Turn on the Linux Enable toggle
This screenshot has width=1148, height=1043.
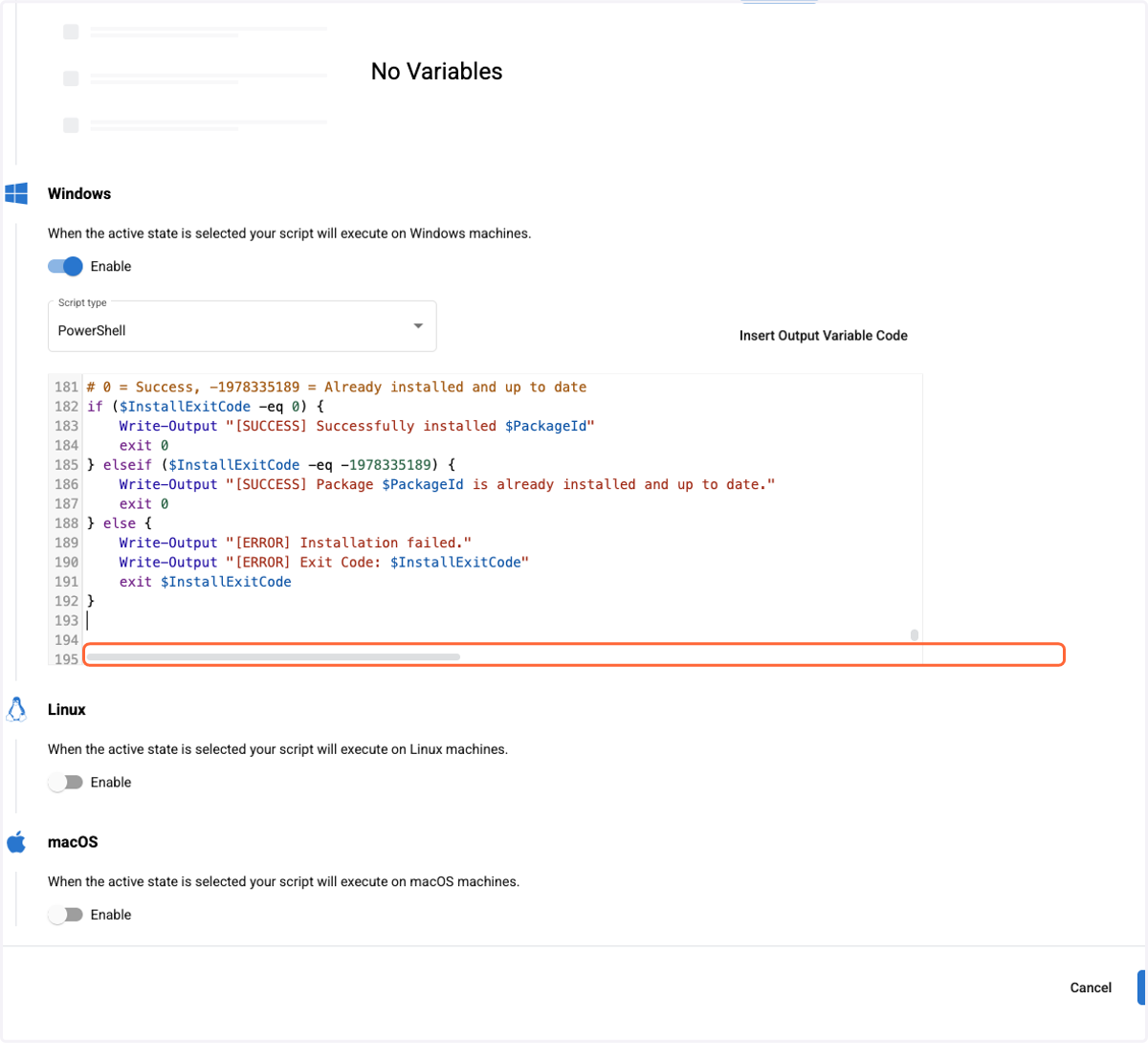point(66,782)
